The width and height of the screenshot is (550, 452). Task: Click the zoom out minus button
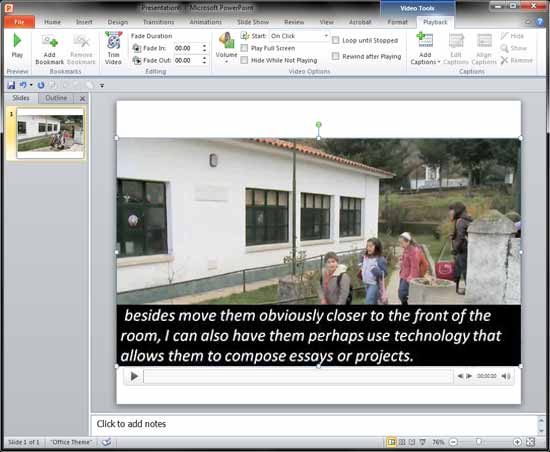click(453, 442)
